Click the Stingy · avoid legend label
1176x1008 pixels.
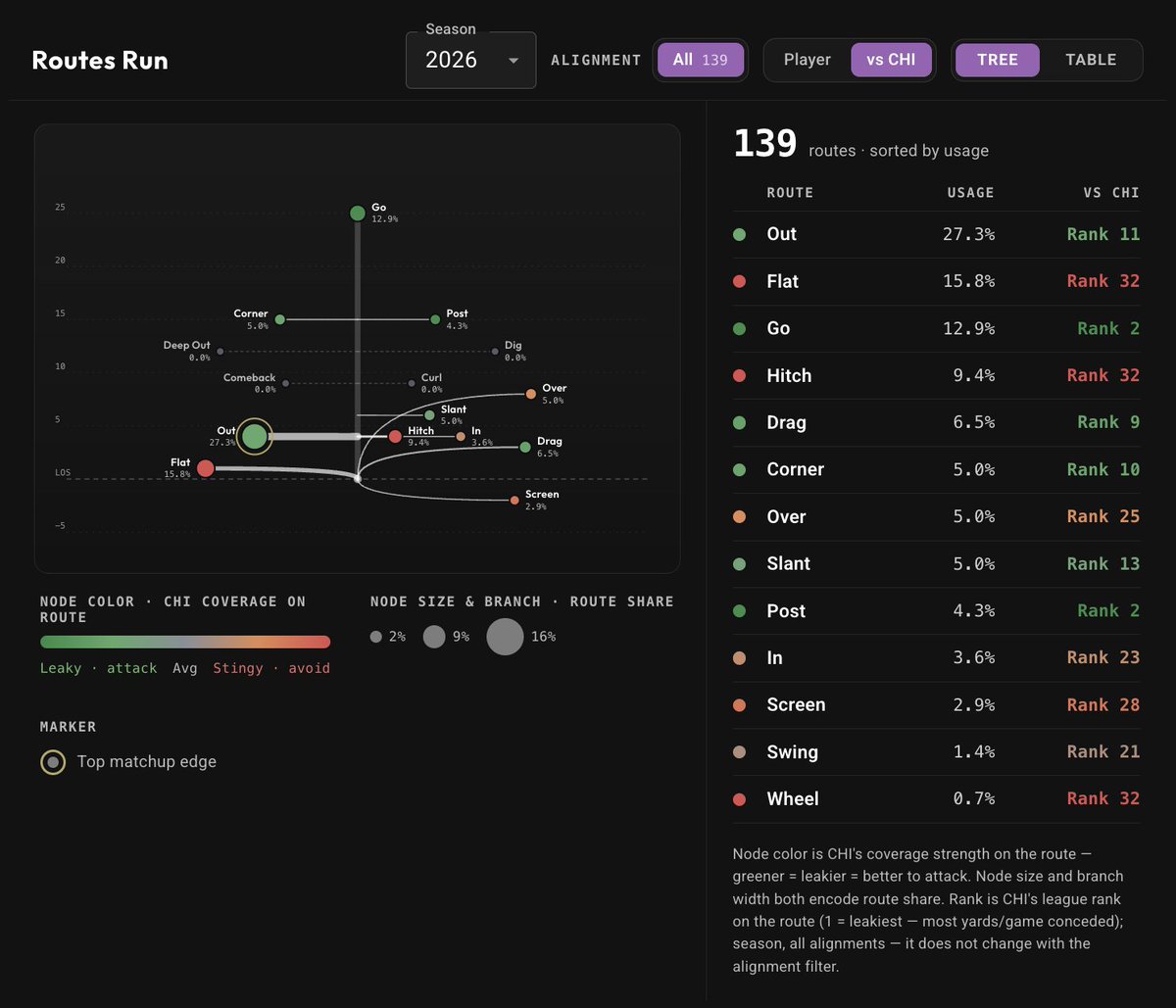click(x=271, y=668)
